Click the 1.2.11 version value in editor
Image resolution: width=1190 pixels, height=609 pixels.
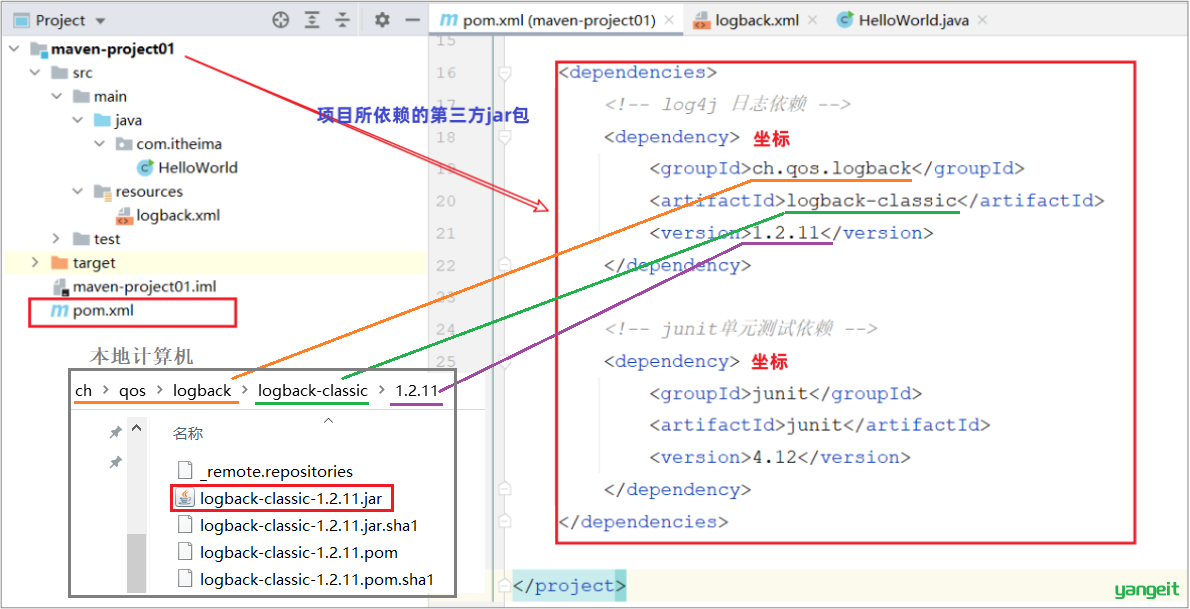click(784, 233)
